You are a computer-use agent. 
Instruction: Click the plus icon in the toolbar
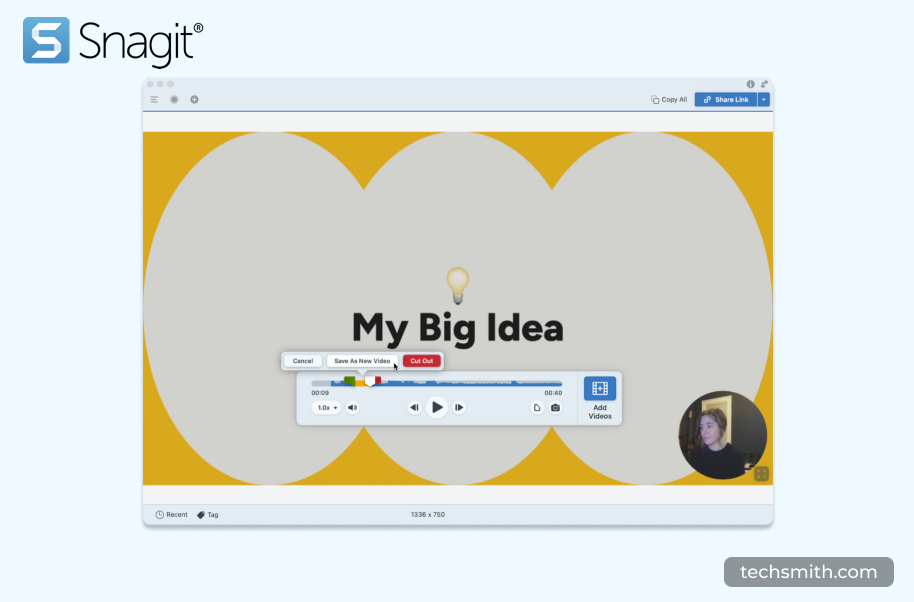click(x=194, y=99)
